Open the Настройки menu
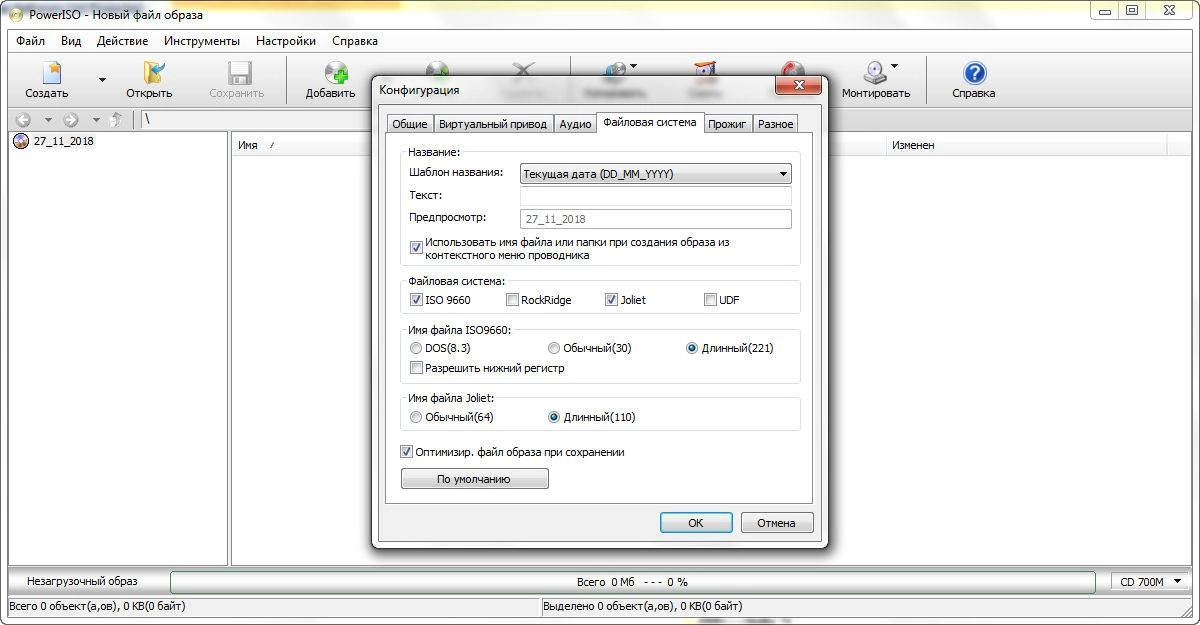 (x=286, y=41)
